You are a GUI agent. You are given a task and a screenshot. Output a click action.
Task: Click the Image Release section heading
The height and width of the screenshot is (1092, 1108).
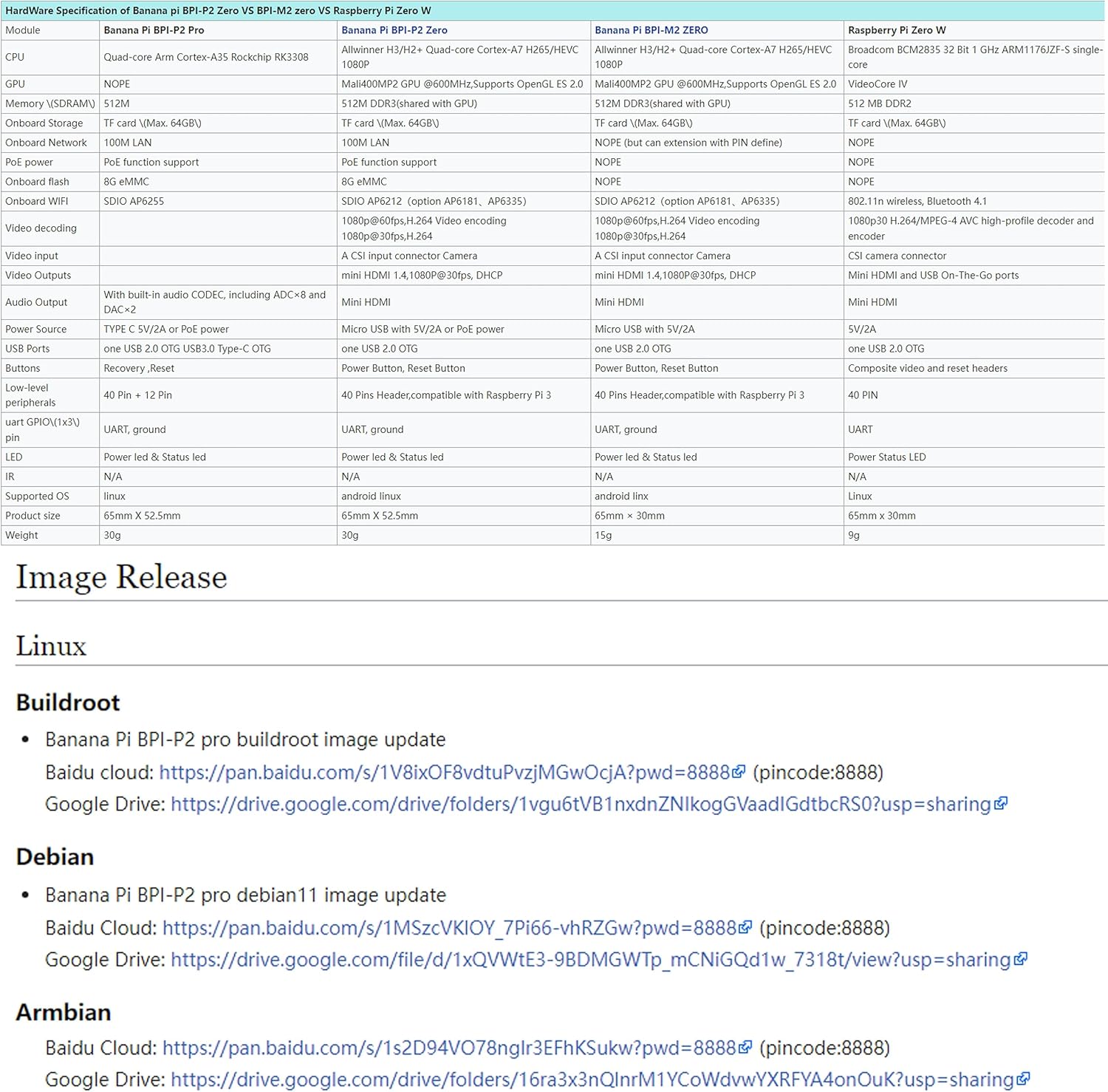[x=121, y=577]
